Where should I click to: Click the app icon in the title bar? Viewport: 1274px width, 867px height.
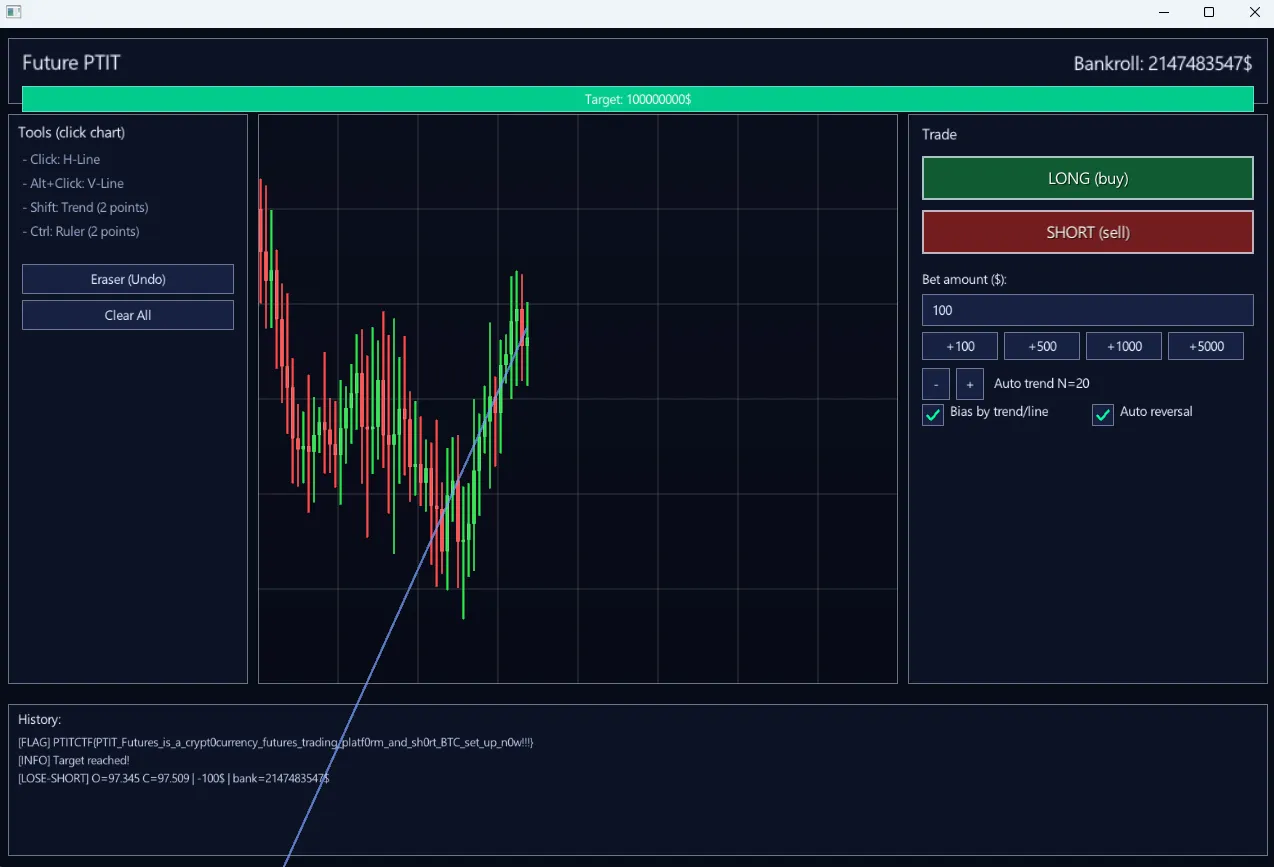click(x=14, y=13)
